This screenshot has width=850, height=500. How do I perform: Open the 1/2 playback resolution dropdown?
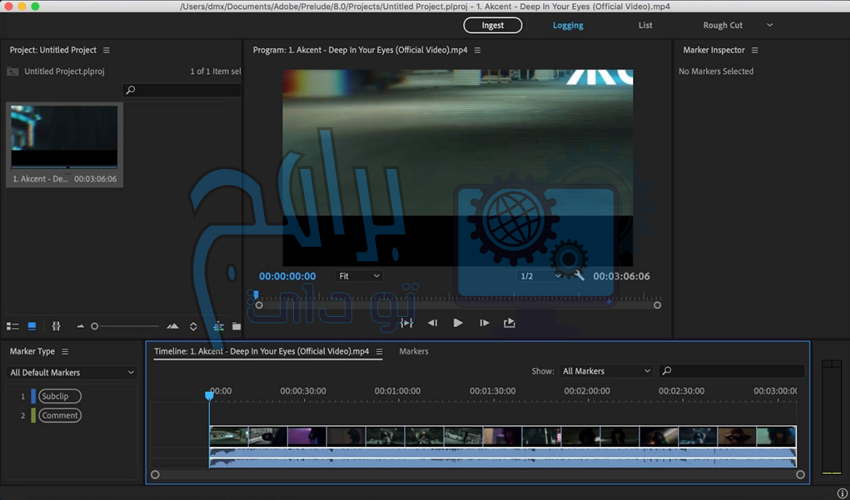coord(541,276)
